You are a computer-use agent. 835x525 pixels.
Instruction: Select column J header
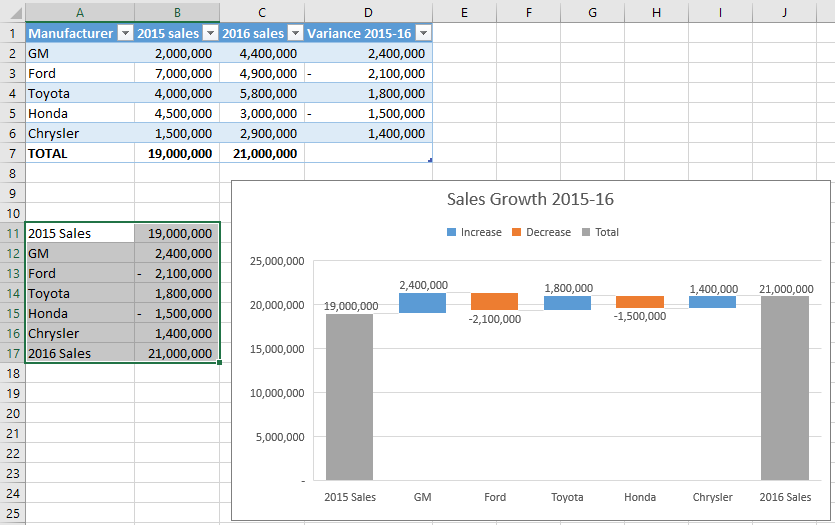click(x=784, y=12)
